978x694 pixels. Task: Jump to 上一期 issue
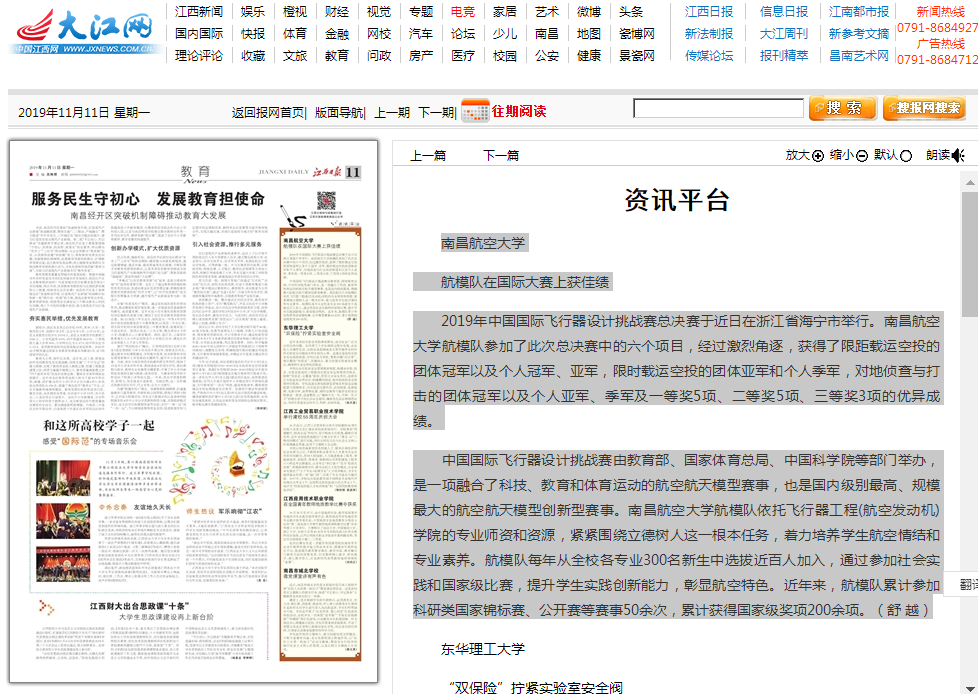(392, 112)
